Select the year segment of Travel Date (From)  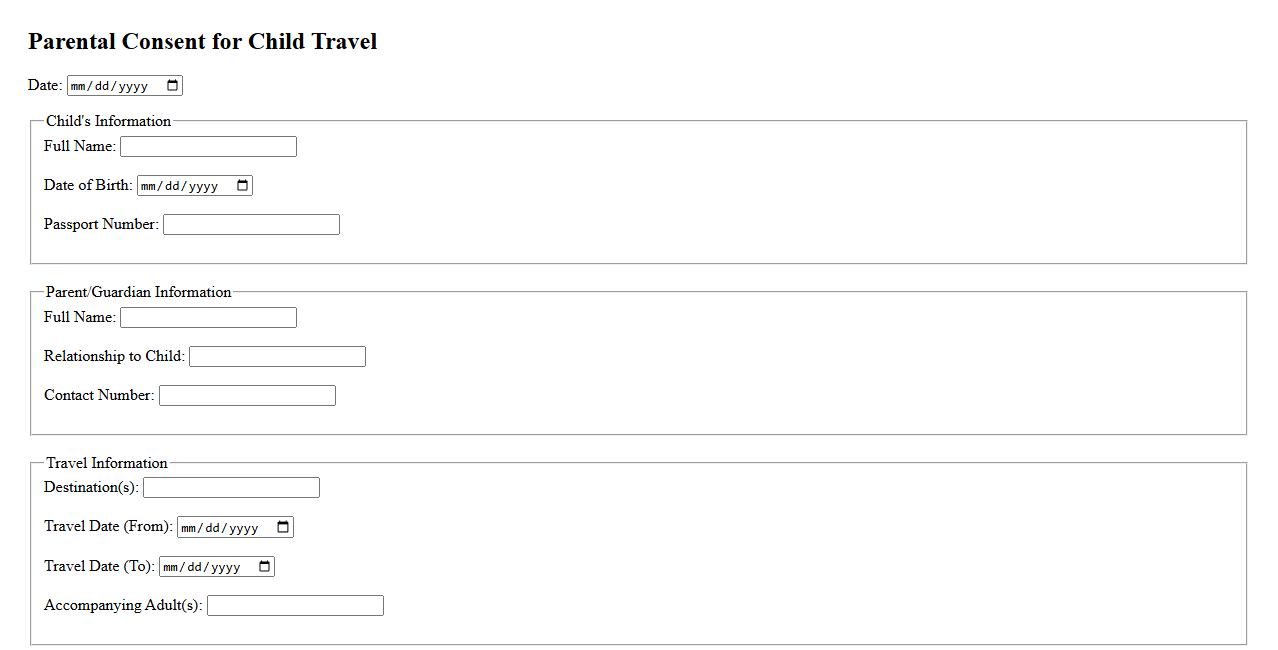[245, 528]
